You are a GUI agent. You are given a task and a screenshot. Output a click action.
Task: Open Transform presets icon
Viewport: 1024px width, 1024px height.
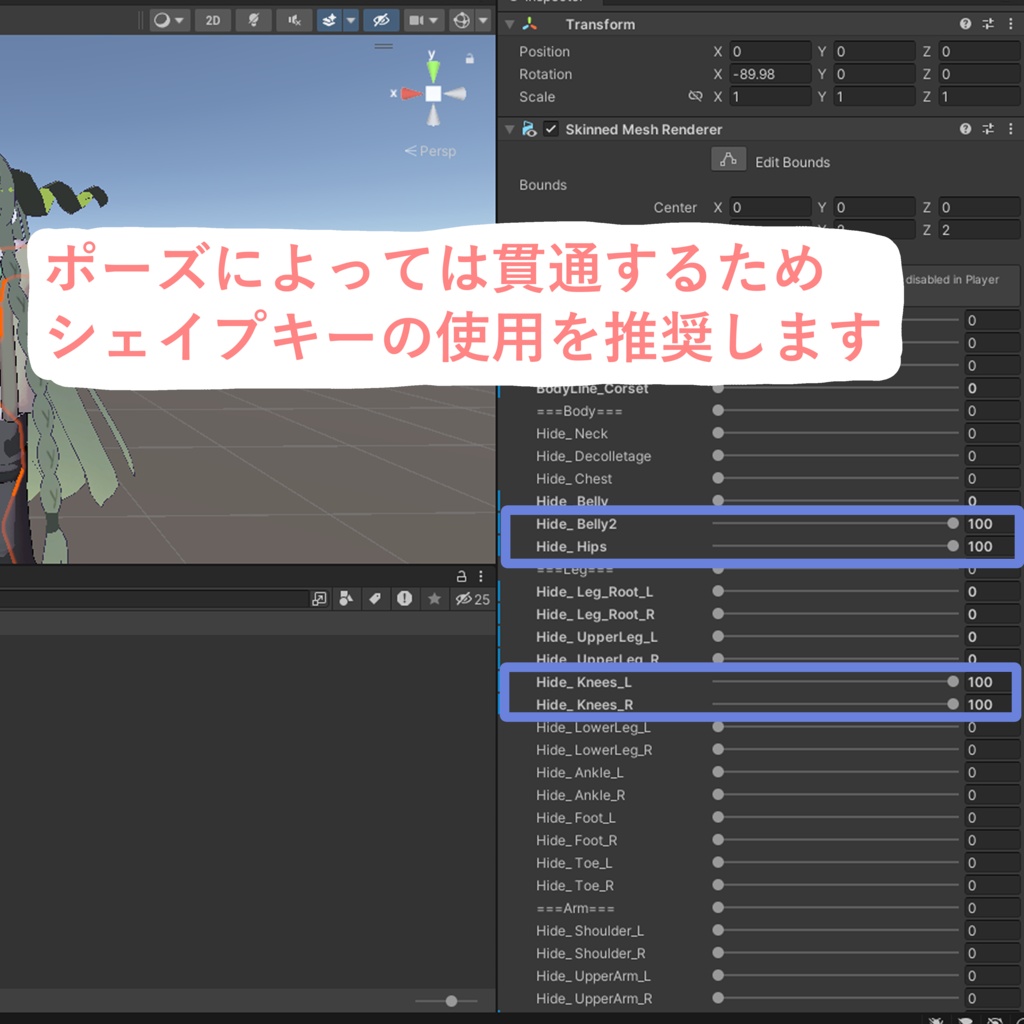(x=988, y=24)
